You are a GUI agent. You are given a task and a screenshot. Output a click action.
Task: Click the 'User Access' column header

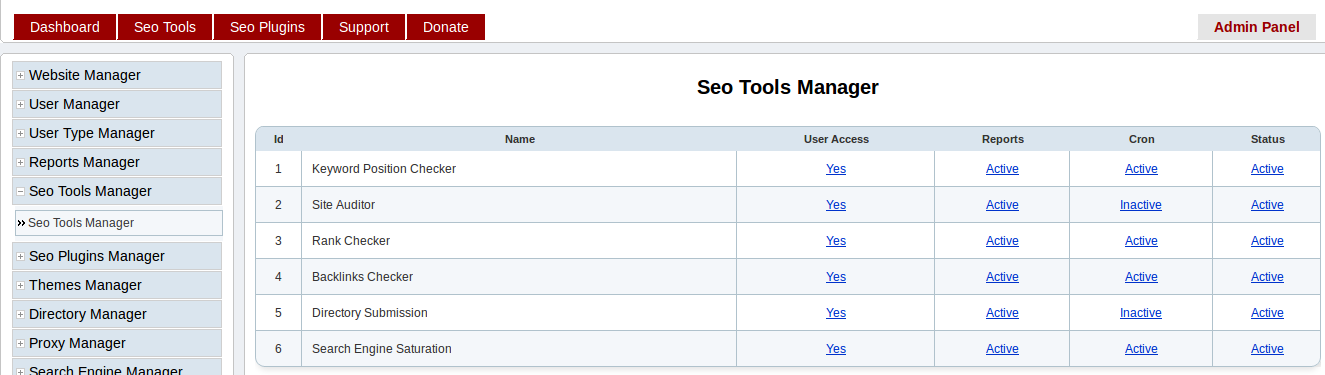point(836,139)
